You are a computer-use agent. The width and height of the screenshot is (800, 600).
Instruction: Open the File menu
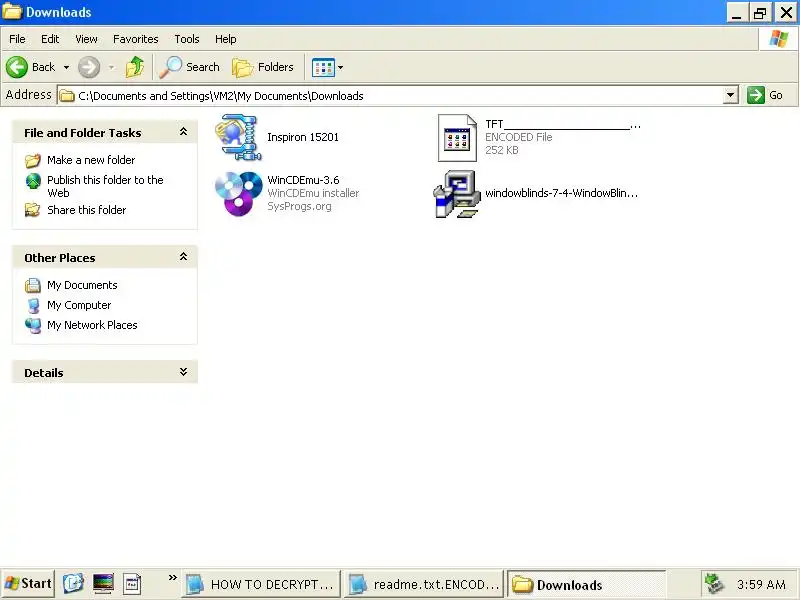17,39
